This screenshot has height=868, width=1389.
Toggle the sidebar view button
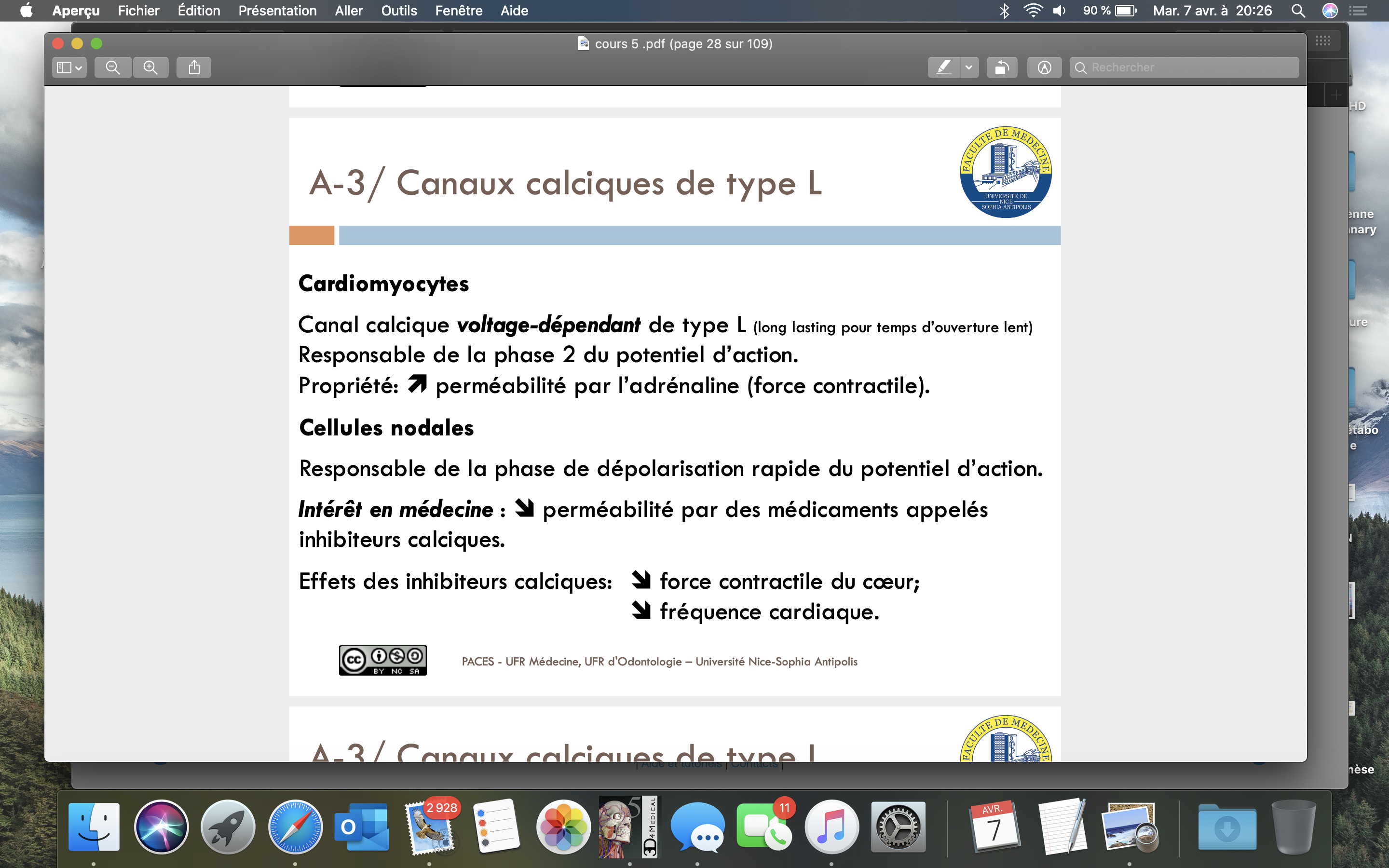pyautogui.click(x=64, y=68)
